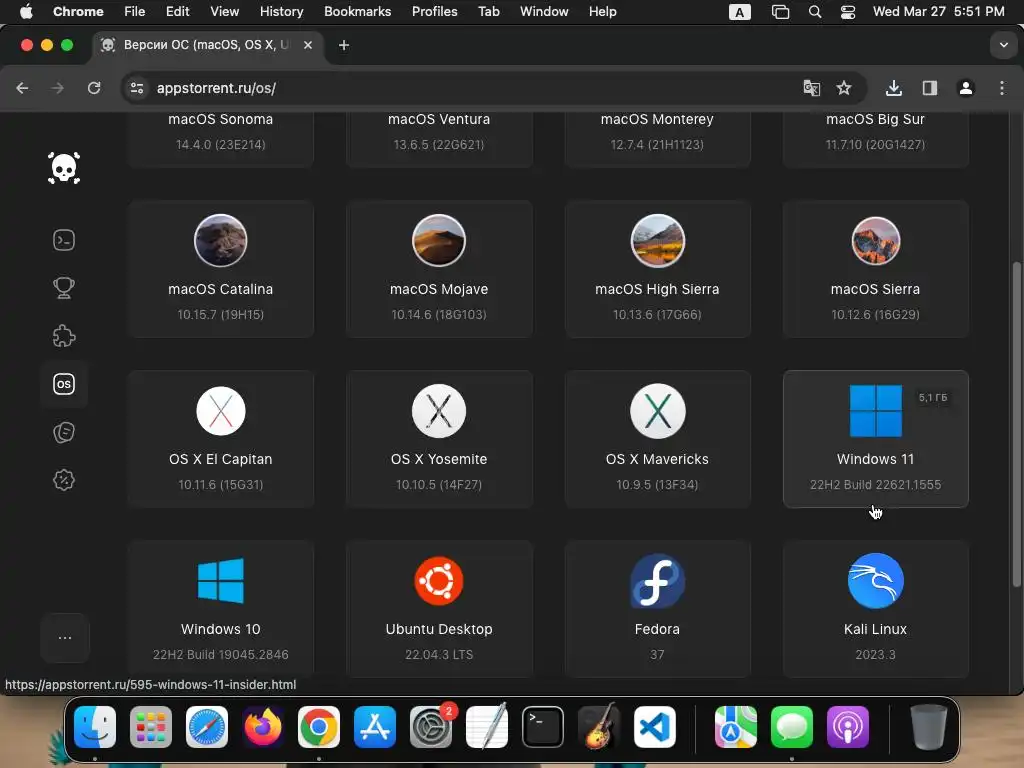Open the Bookmarks menu

pyautogui.click(x=357, y=11)
